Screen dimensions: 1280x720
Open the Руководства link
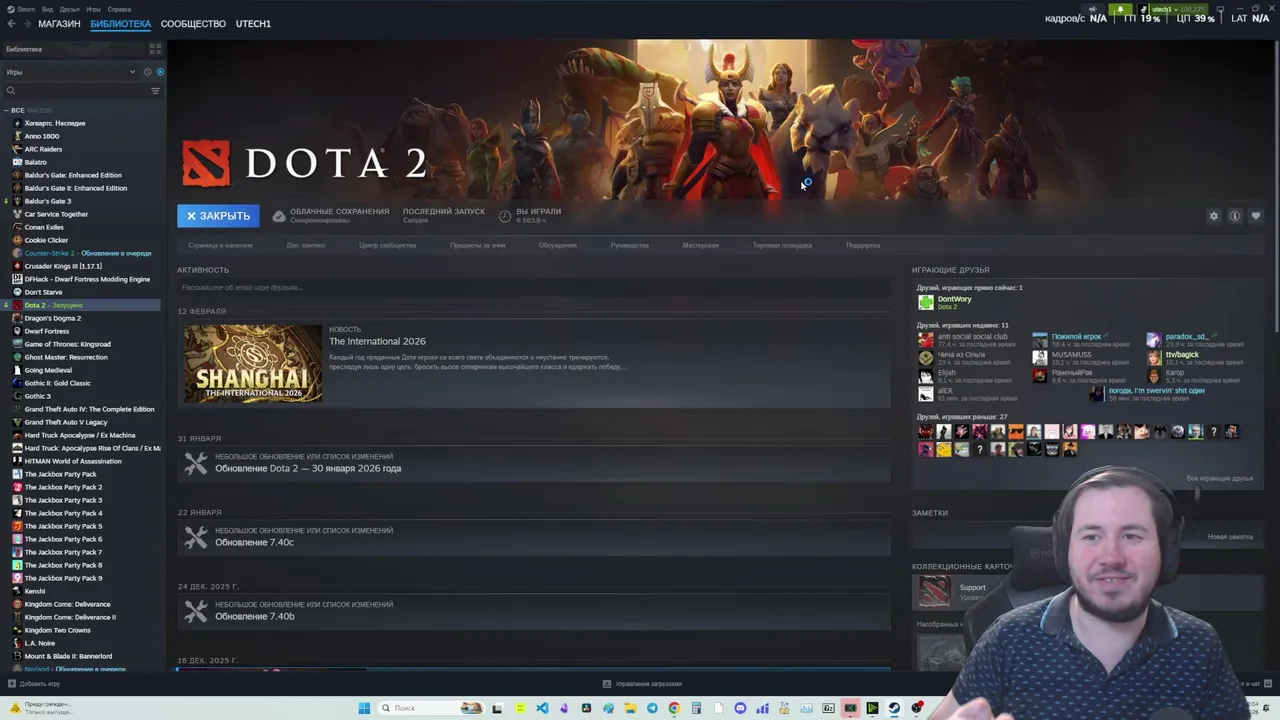coord(629,245)
